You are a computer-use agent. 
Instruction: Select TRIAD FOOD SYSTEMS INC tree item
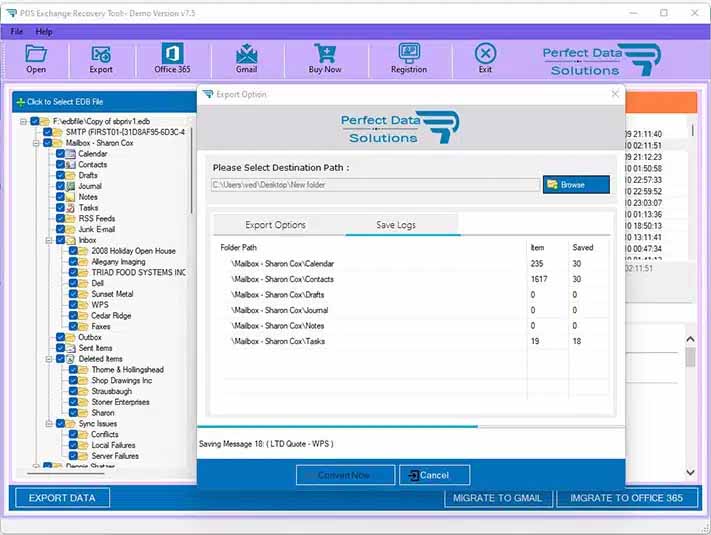(139, 272)
